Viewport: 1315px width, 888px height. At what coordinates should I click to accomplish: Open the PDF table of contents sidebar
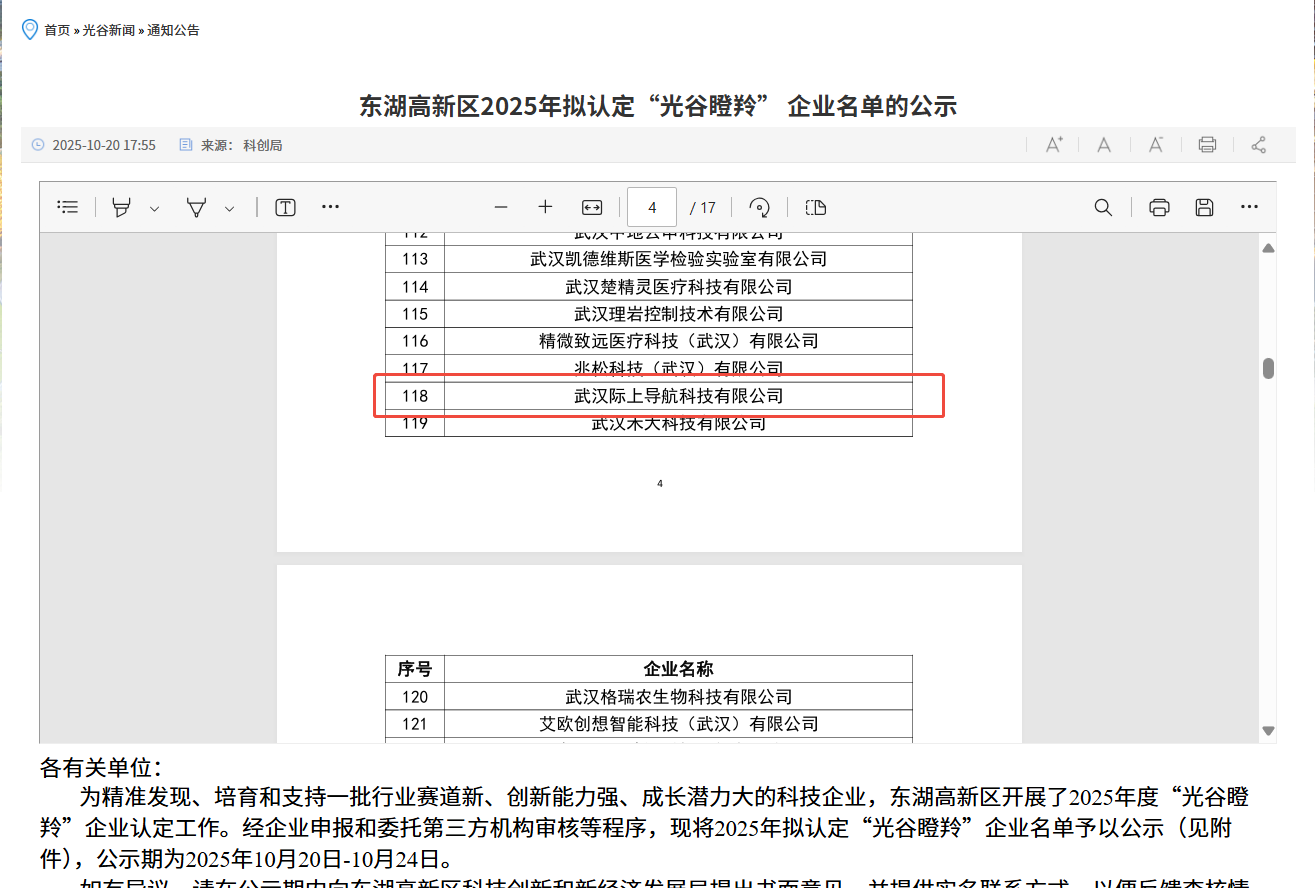(x=68, y=207)
